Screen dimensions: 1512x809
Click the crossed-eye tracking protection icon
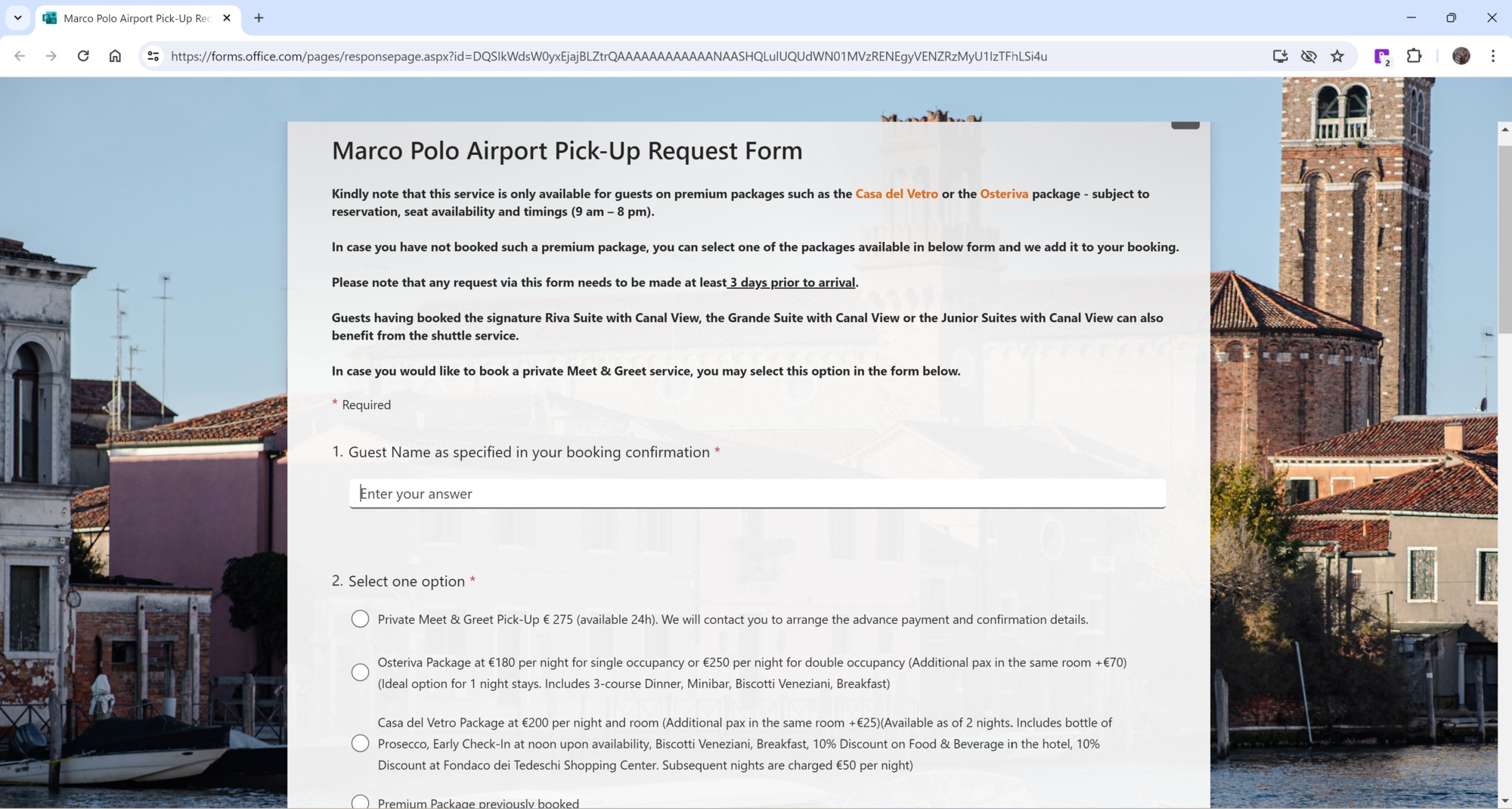click(1309, 56)
